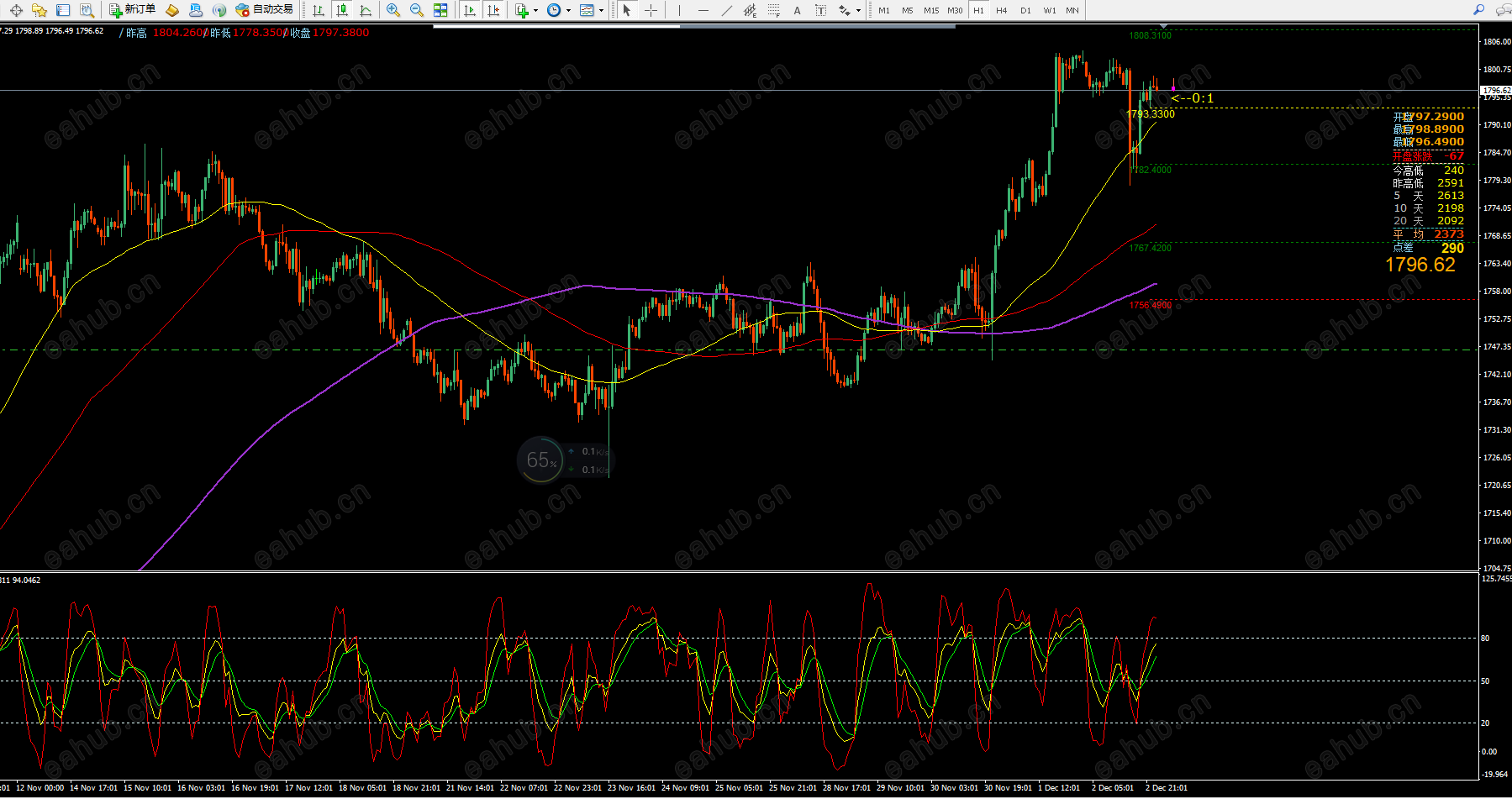Click the <--0:1 countdown label

click(1192, 98)
